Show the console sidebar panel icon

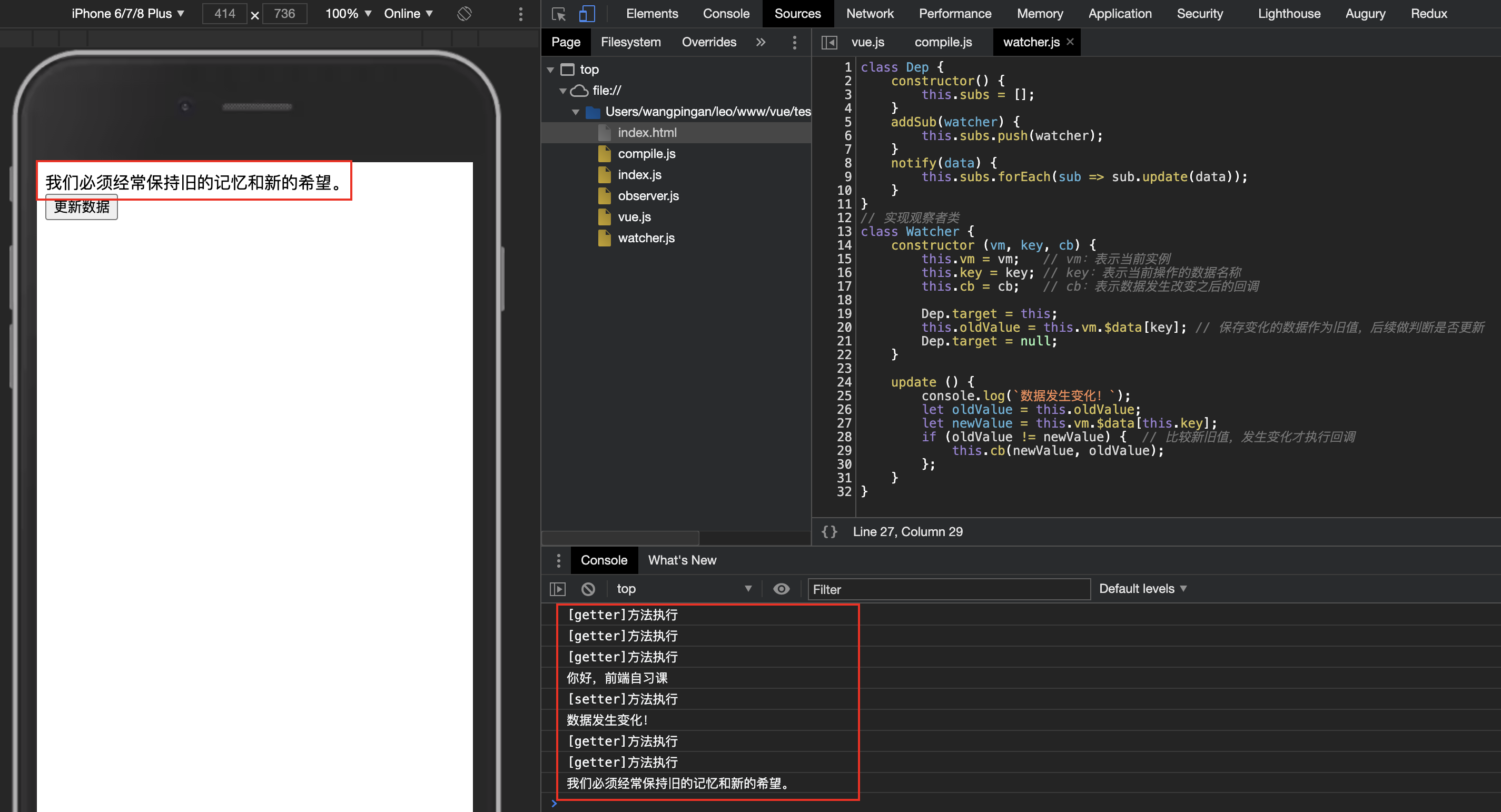(558, 589)
